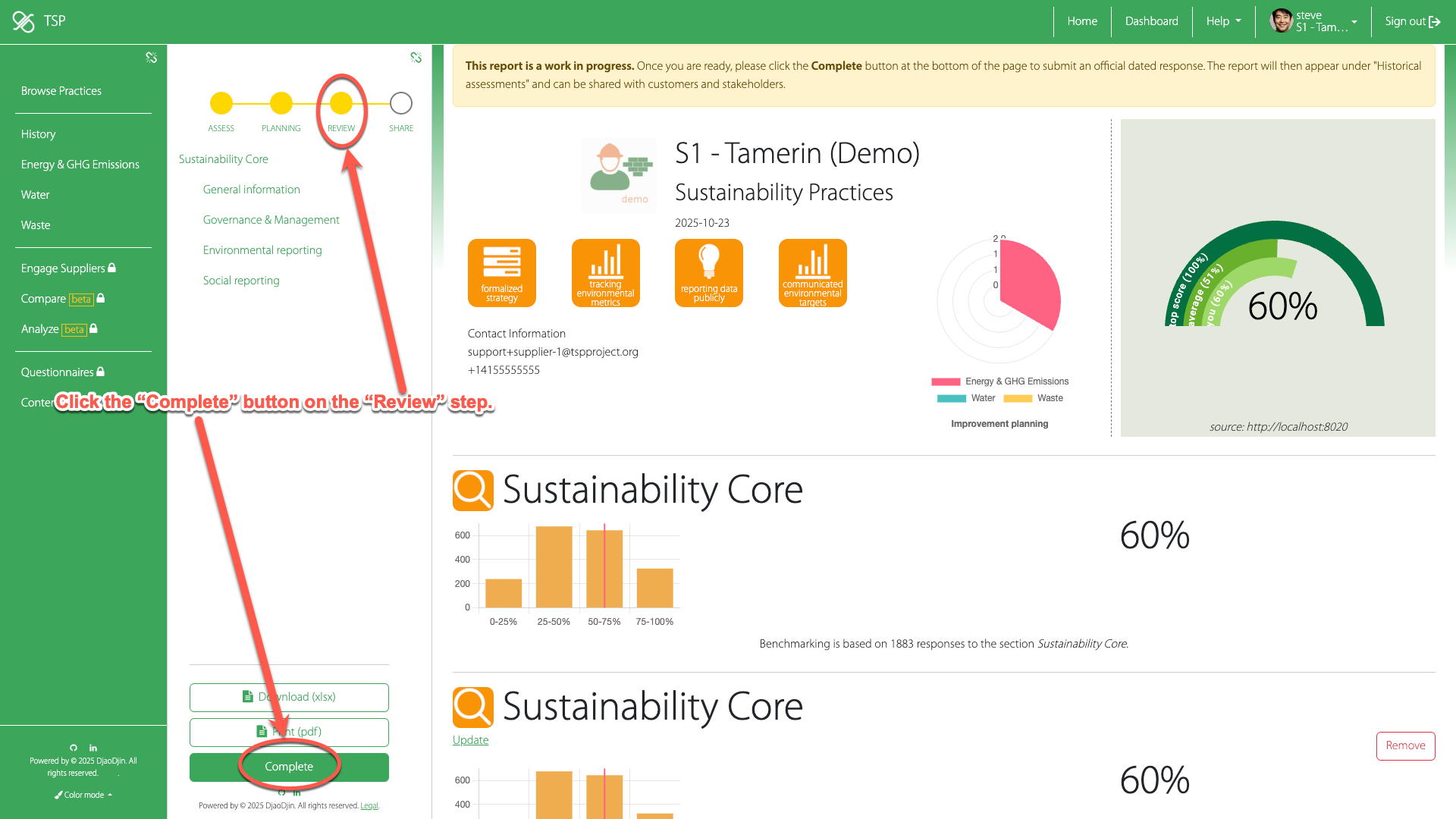
Task: Click tracking environmental metrics icon
Action: pyautogui.click(x=605, y=272)
